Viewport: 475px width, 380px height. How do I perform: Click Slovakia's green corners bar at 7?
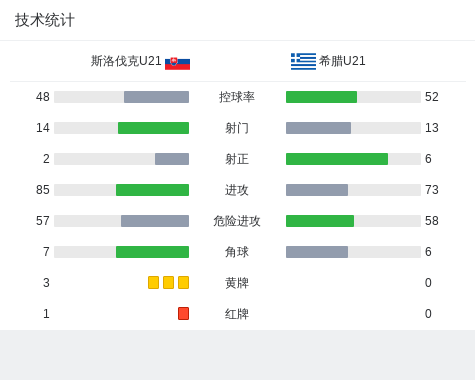point(152,252)
